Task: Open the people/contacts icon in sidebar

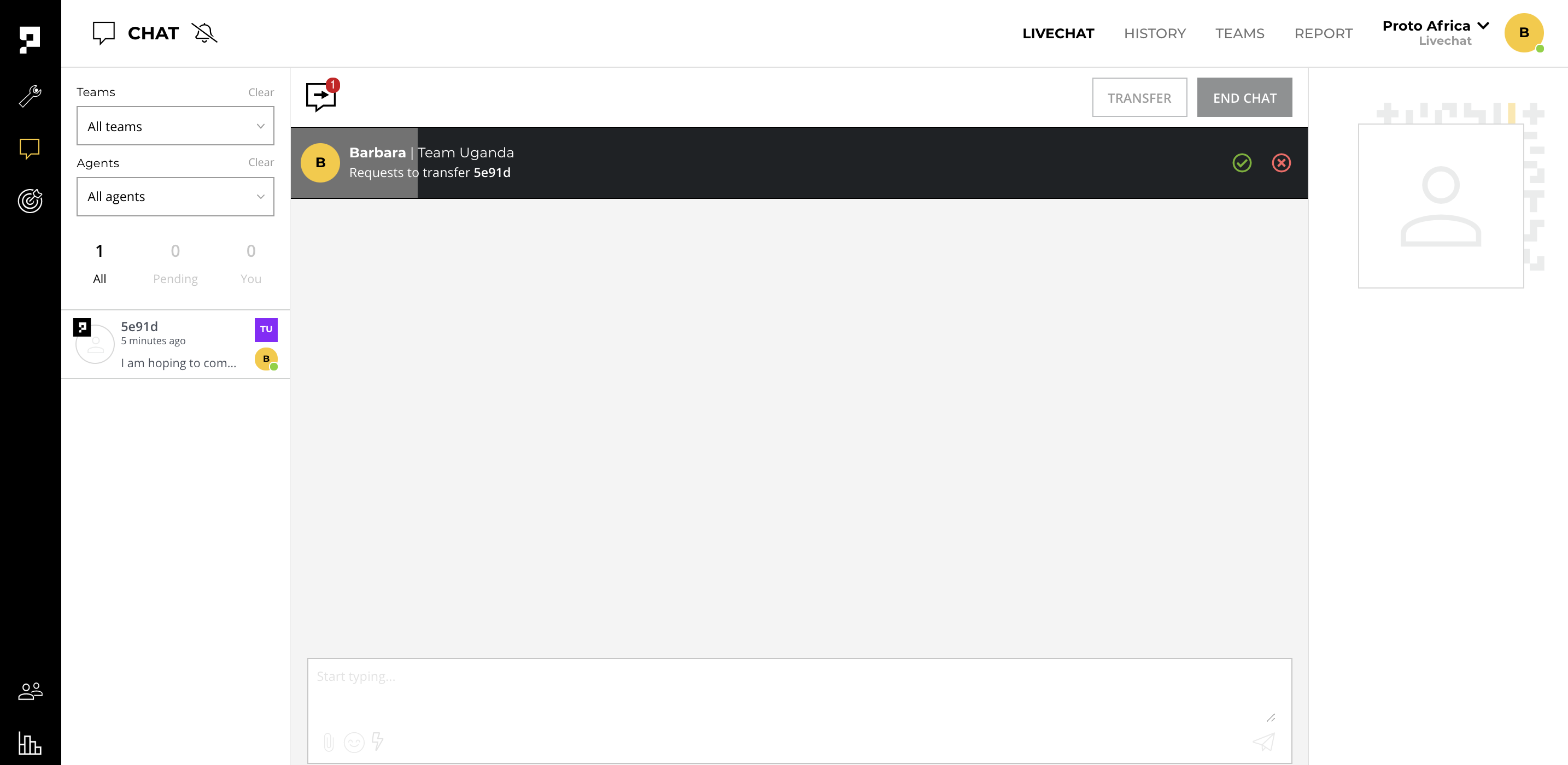Action: click(x=30, y=691)
